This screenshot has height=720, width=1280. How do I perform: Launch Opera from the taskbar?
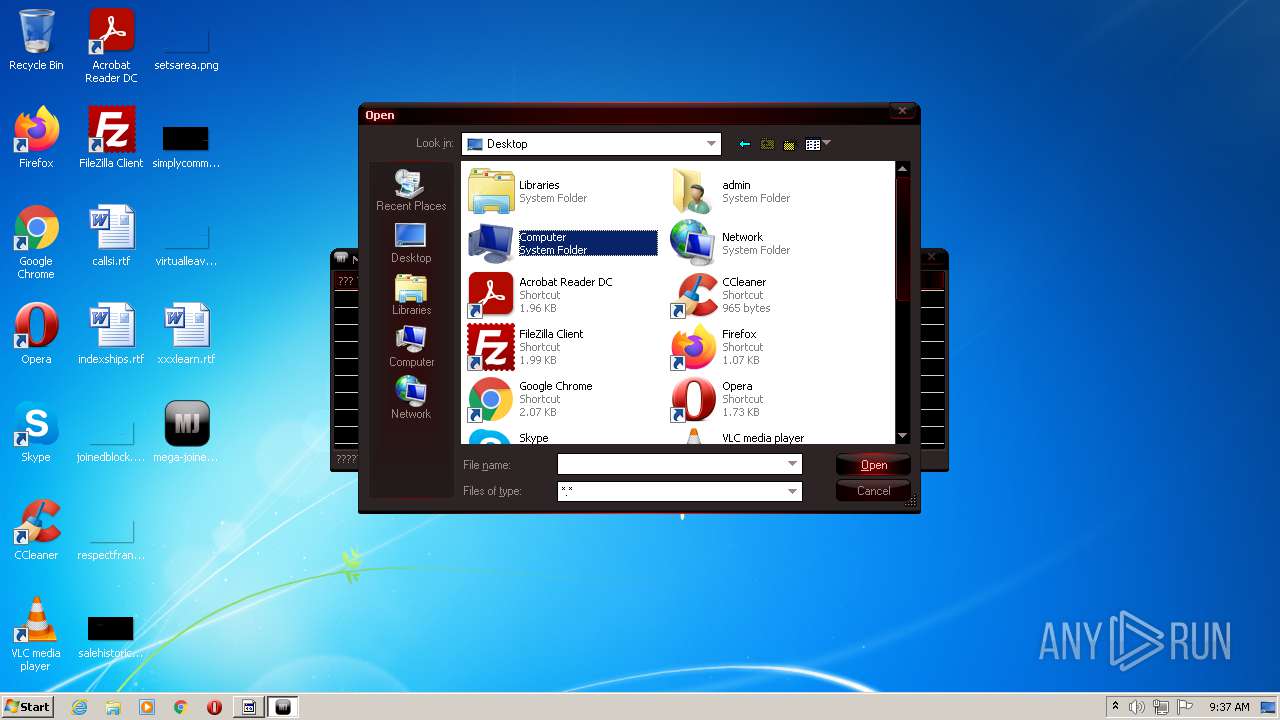pos(214,707)
